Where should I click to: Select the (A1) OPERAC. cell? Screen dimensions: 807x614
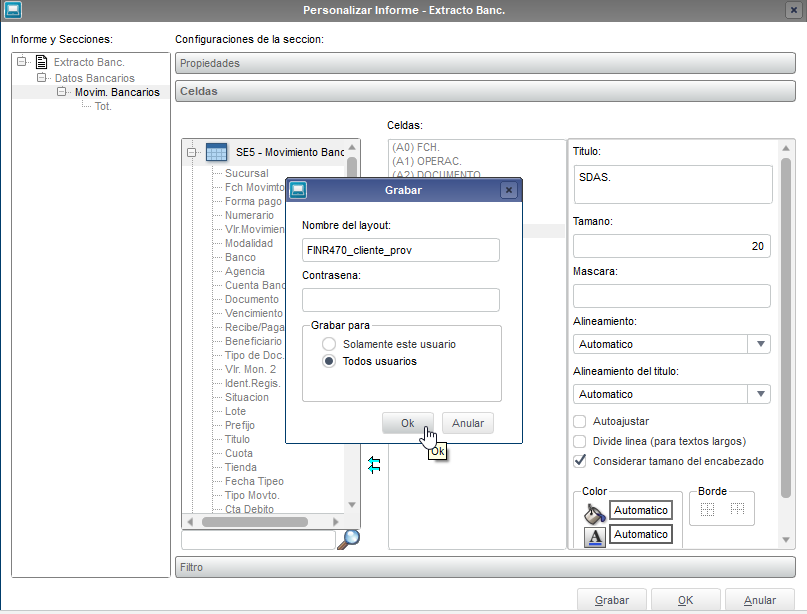pyautogui.click(x=427, y=161)
